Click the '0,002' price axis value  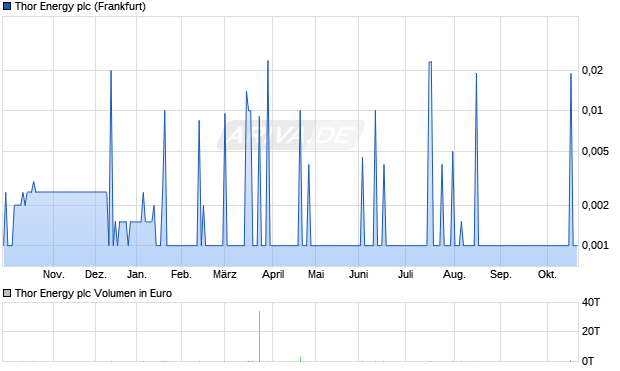[595, 205]
